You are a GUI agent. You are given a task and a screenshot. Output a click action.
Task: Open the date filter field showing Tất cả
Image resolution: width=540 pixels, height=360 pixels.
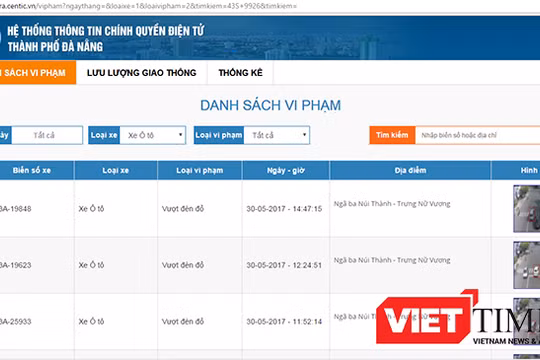point(47,135)
